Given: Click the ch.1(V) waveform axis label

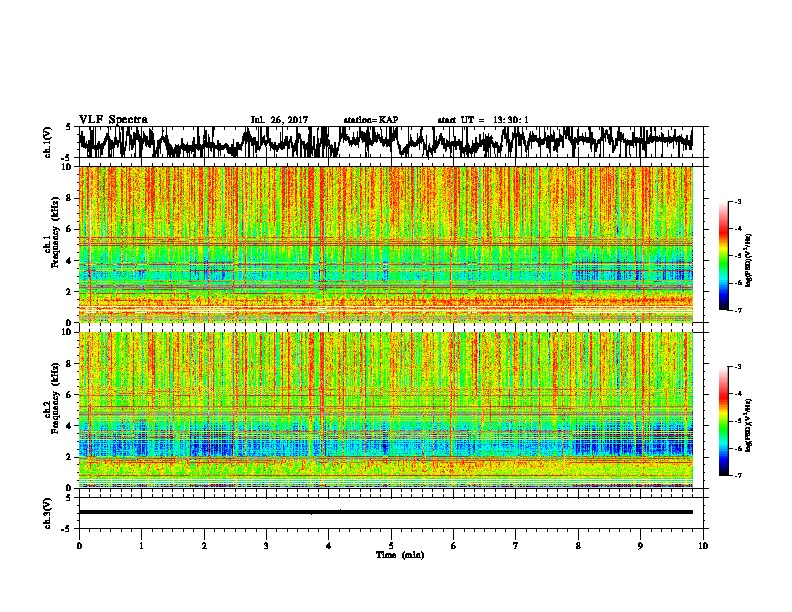Looking at the screenshot, I should 47,142.
